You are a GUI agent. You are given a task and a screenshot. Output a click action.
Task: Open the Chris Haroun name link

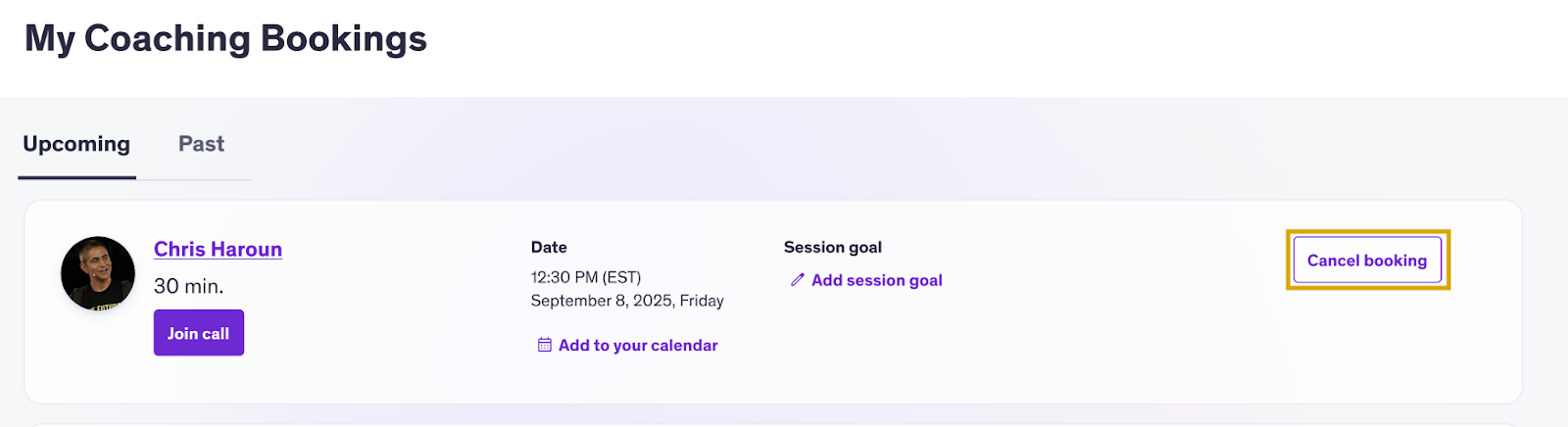[218, 250]
